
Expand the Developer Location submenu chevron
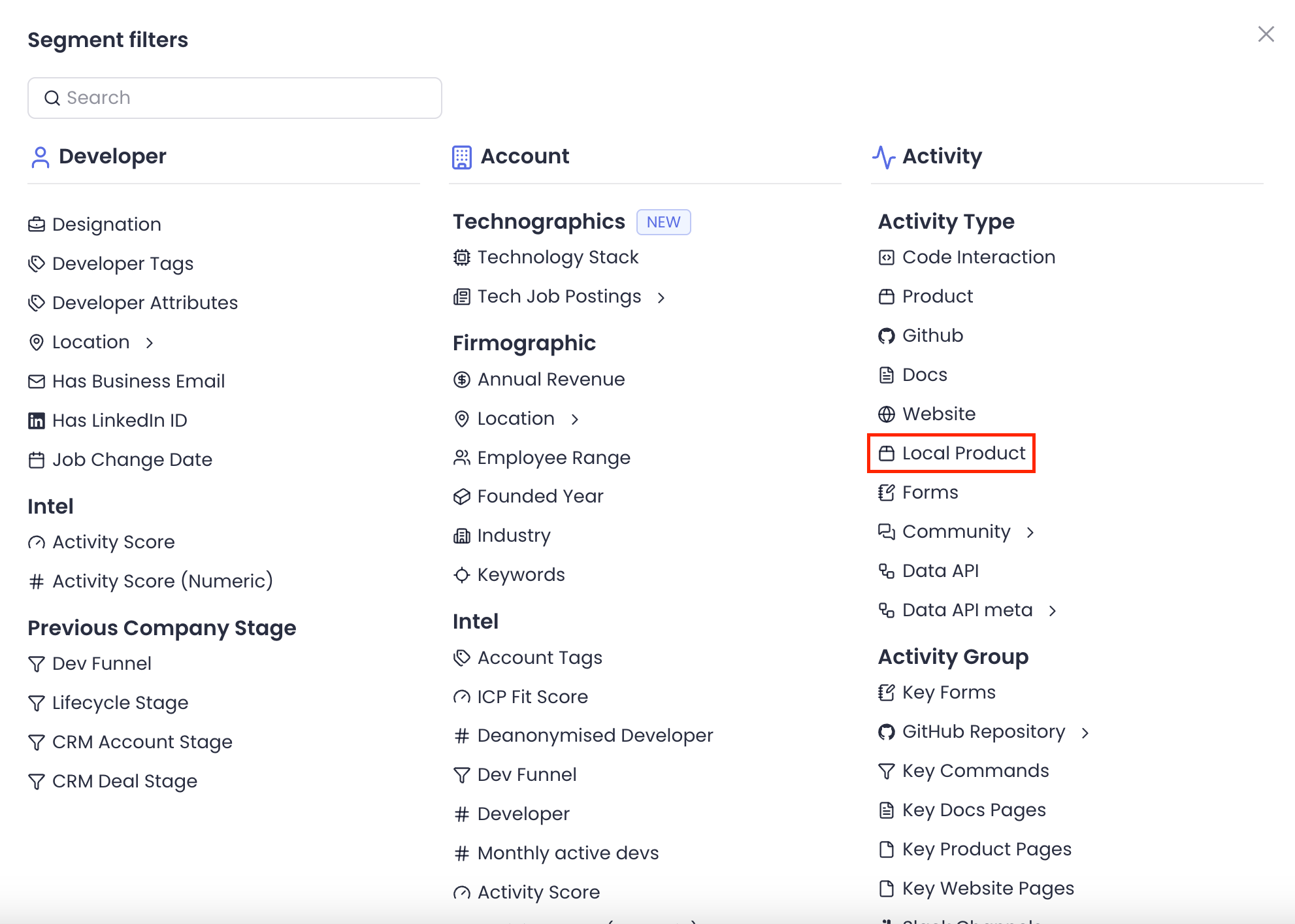tap(150, 342)
